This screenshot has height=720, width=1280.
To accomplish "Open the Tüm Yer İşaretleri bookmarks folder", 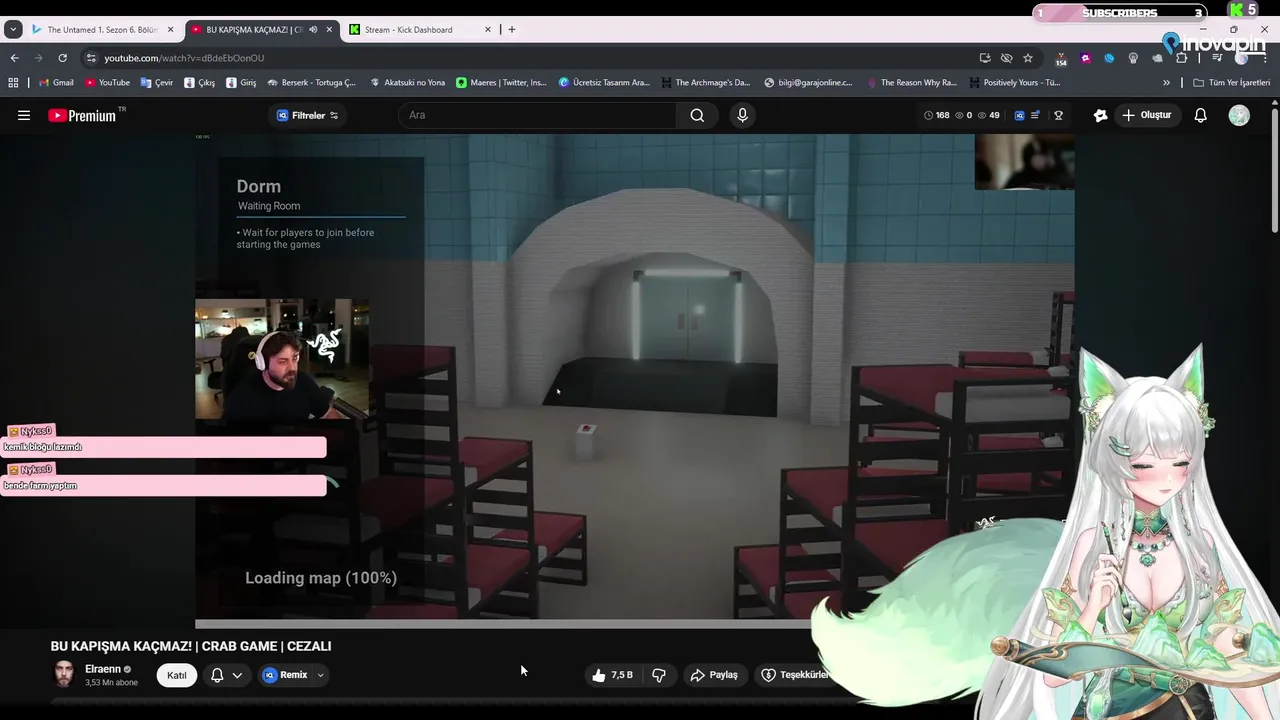I will point(1231,83).
